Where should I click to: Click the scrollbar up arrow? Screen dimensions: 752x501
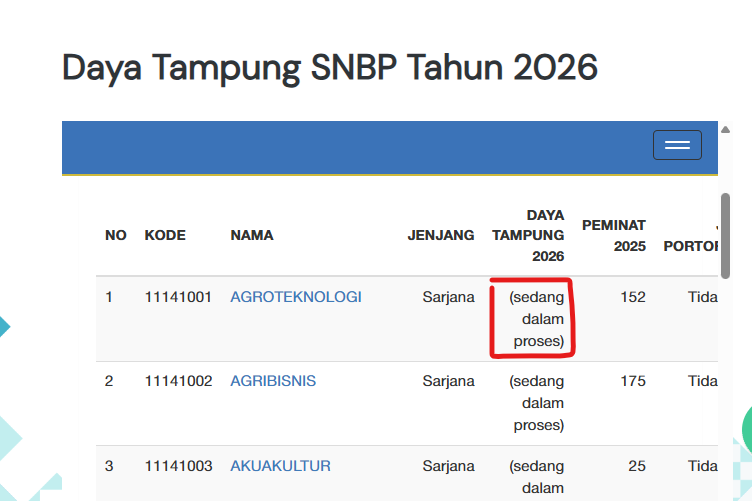(x=725, y=129)
